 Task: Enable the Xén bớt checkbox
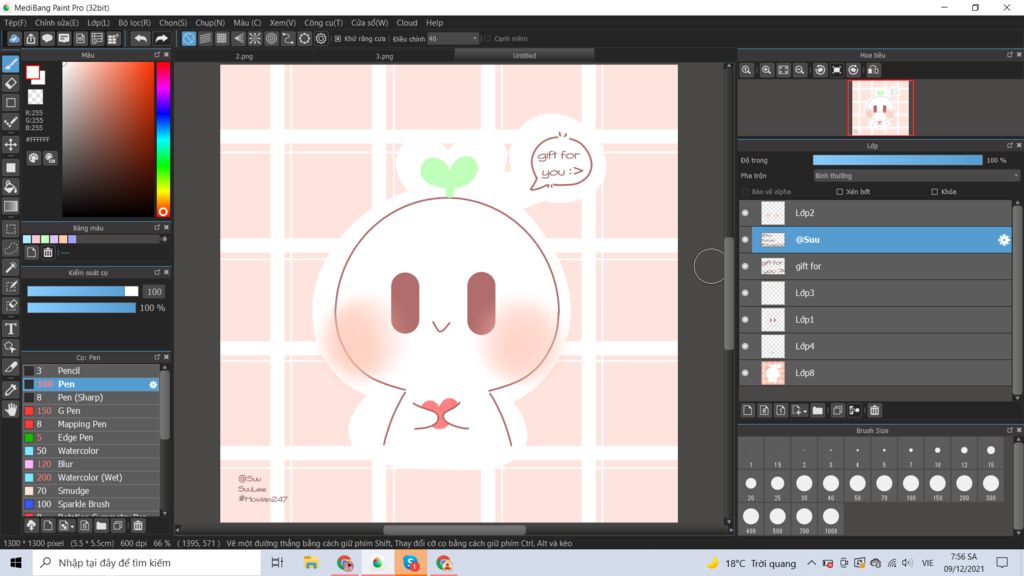tap(840, 192)
